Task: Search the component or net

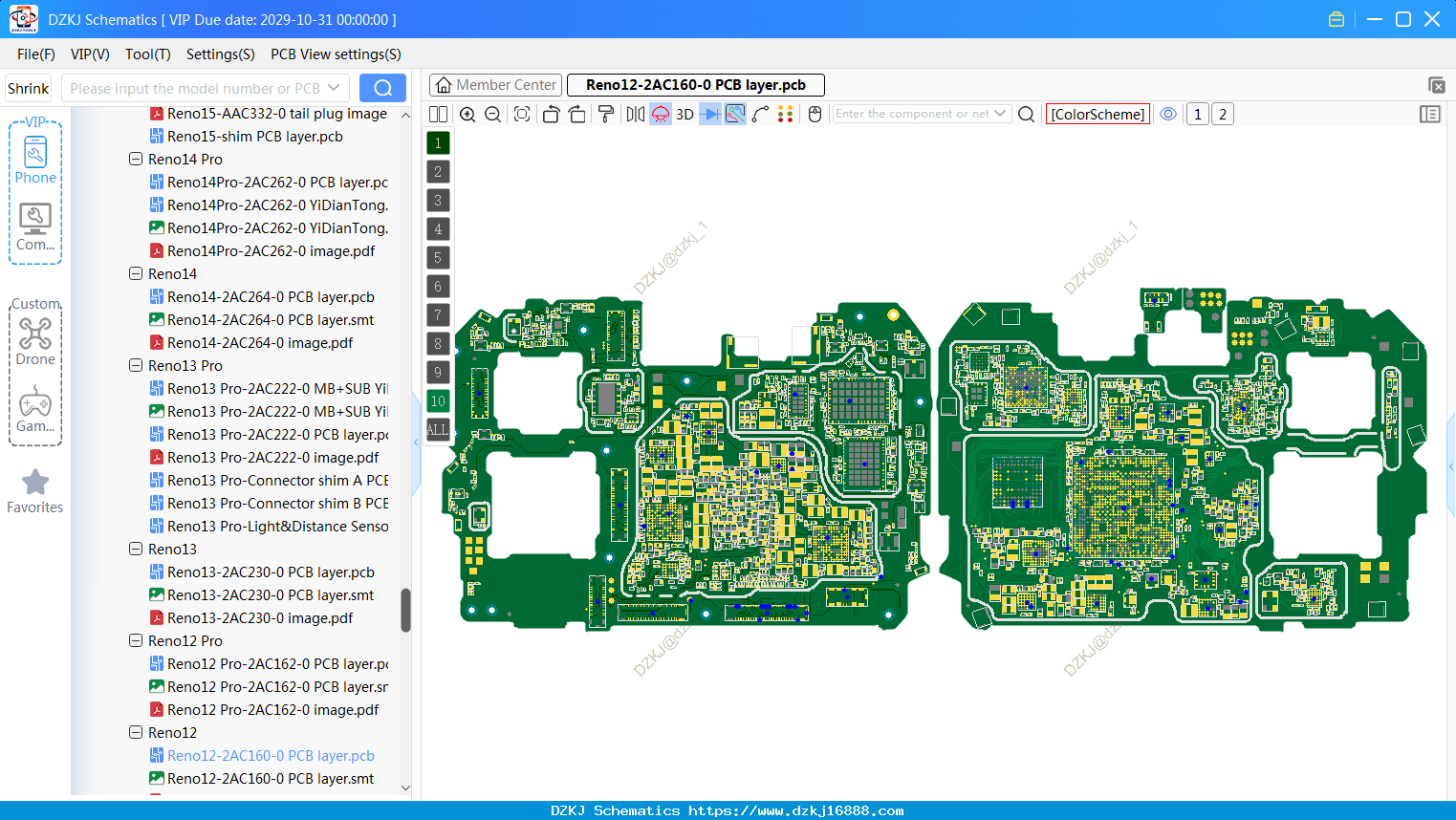Action: tap(1027, 114)
